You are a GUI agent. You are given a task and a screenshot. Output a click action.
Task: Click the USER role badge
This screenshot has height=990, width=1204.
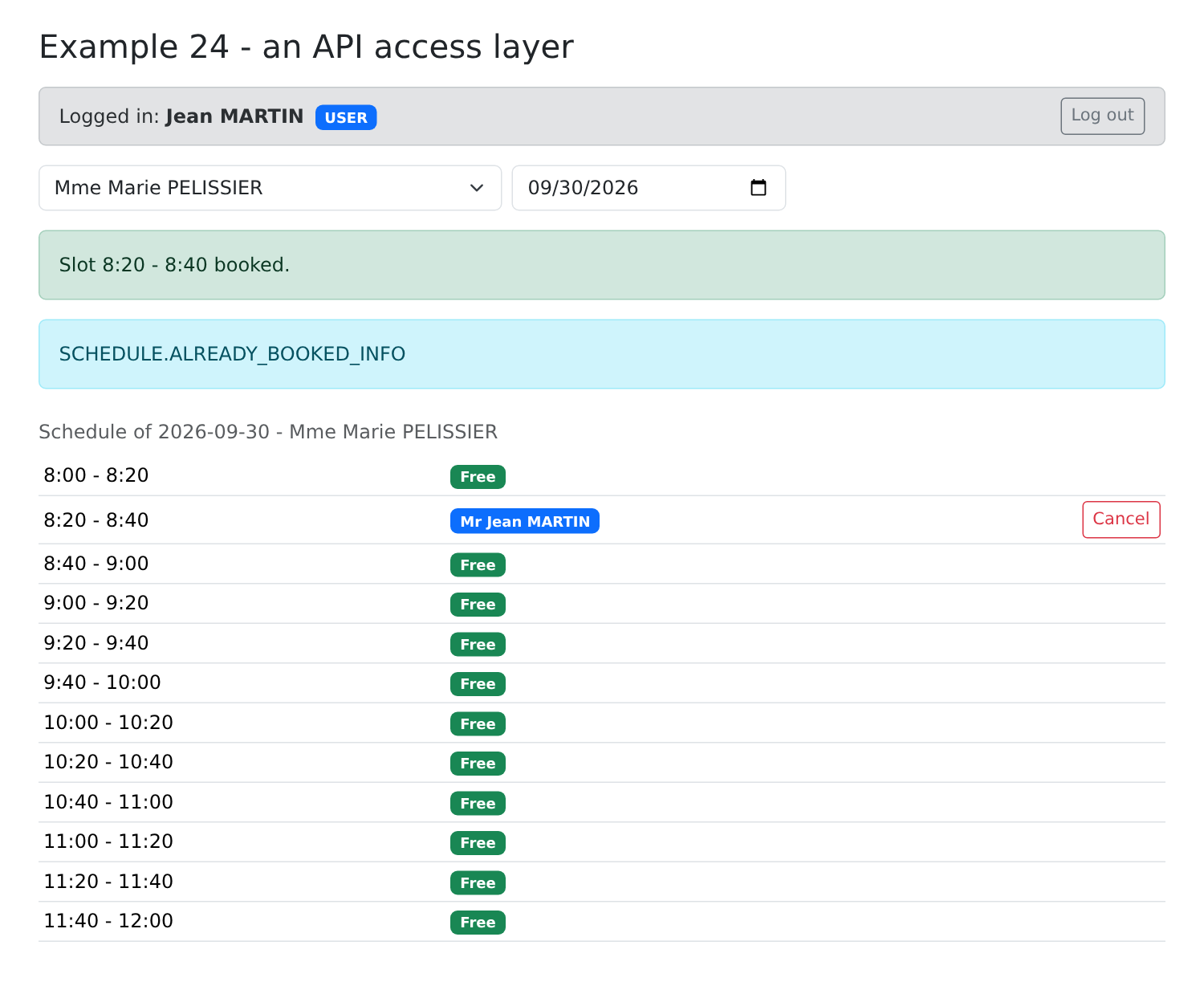coord(346,117)
